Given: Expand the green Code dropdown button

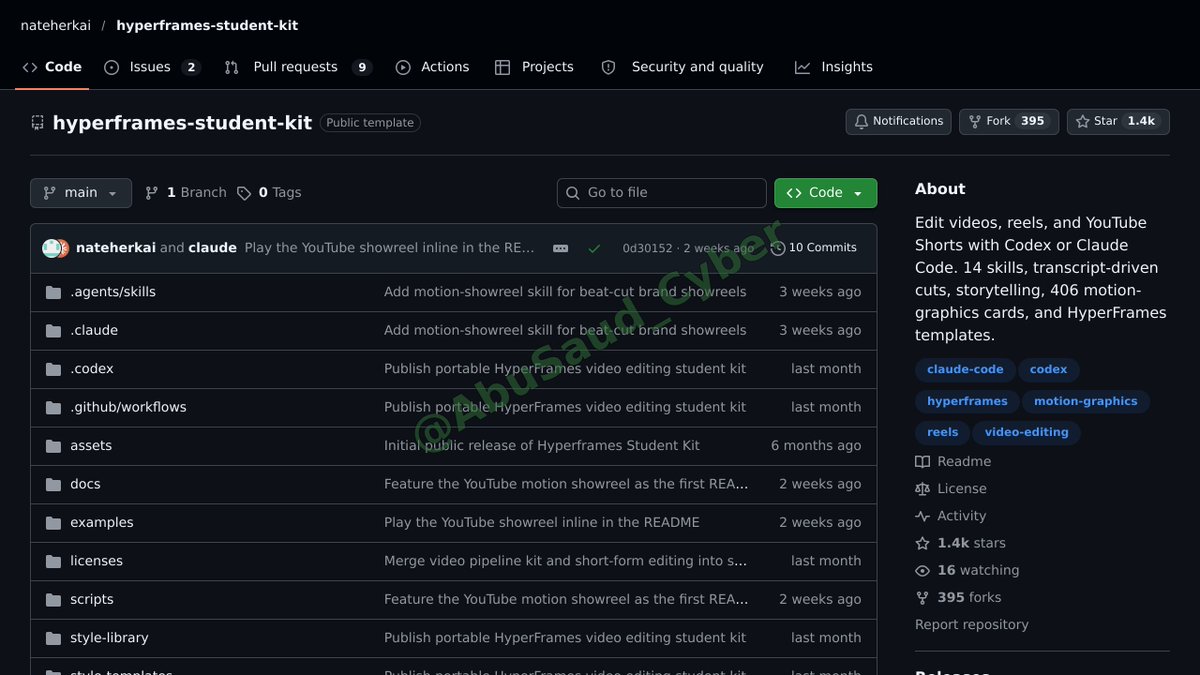Looking at the screenshot, I should [x=825, y=193].
